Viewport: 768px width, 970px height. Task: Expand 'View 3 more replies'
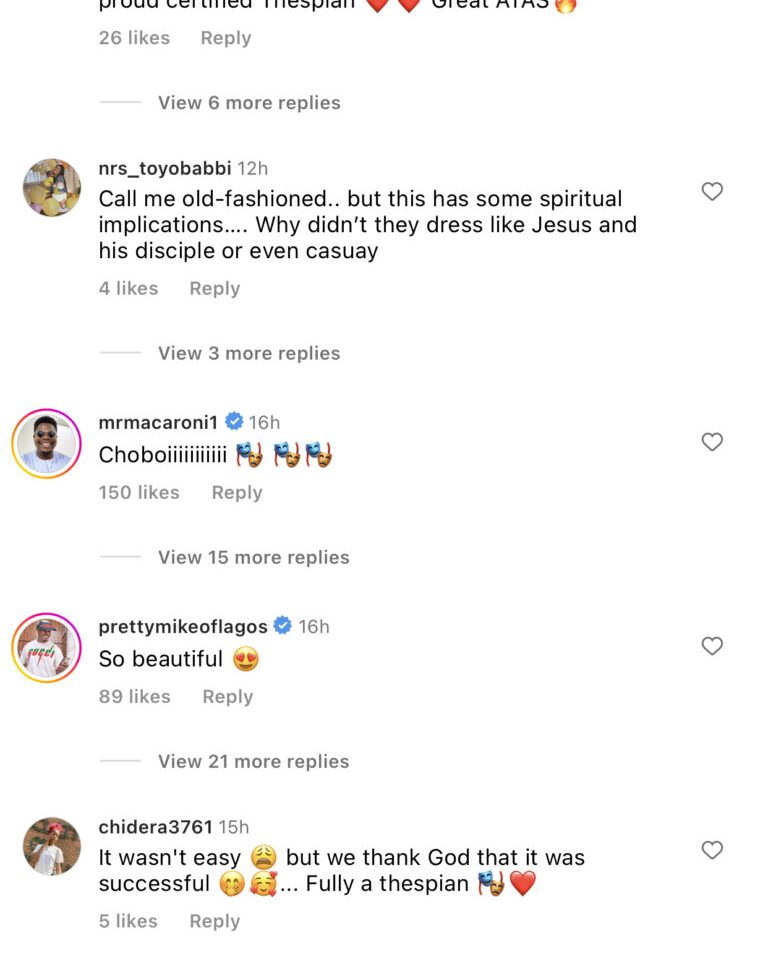point(249,353)
